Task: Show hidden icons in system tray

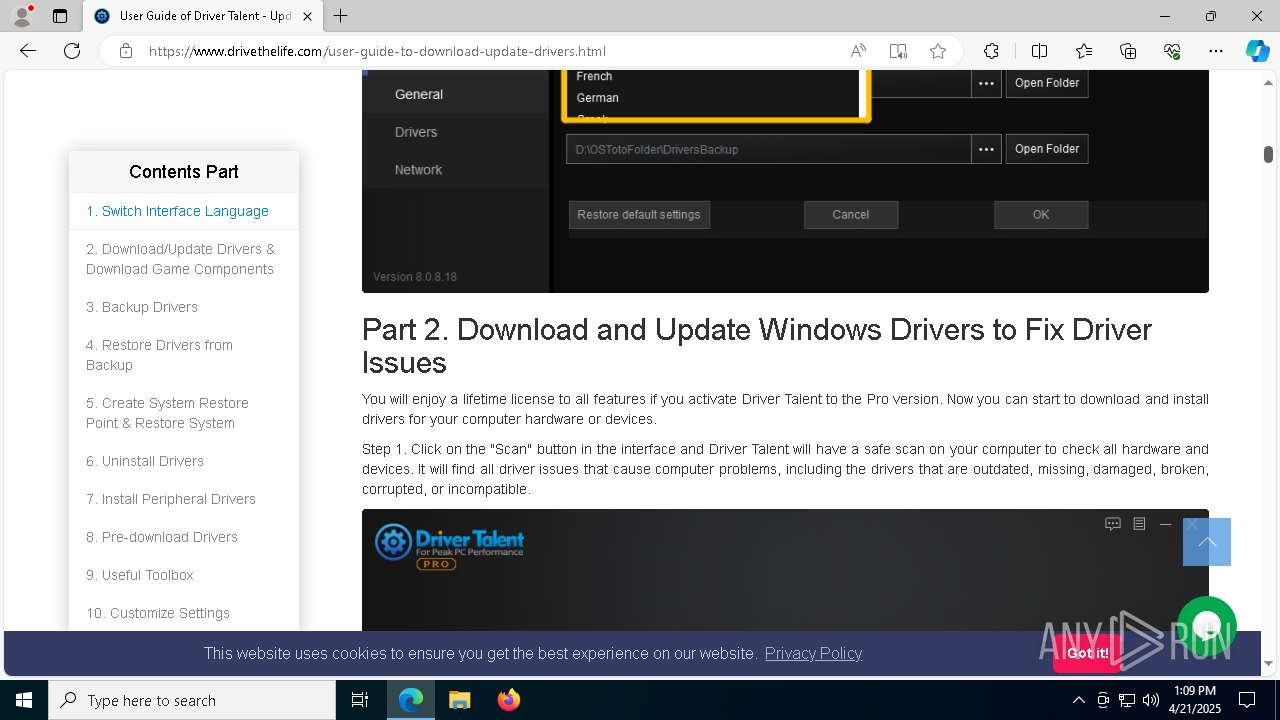Action: coord(1078,700)
